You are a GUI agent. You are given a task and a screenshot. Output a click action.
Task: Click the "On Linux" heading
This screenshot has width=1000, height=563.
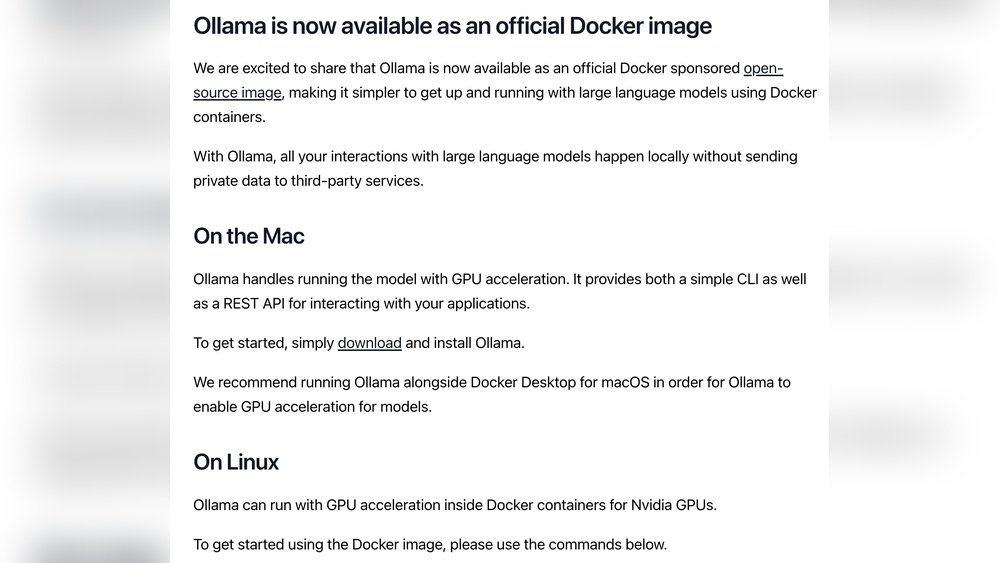tap(236, 462)
